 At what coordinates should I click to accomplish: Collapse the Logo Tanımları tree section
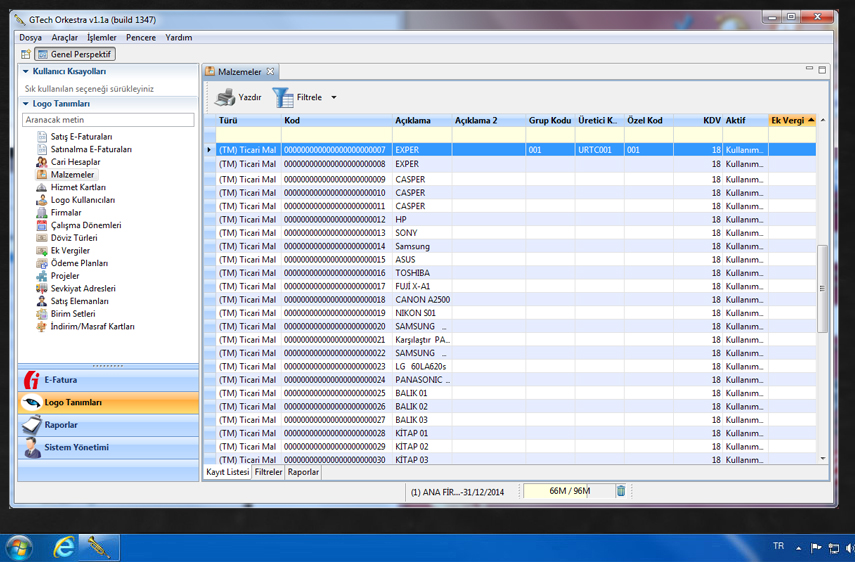[x=26, y=104]
